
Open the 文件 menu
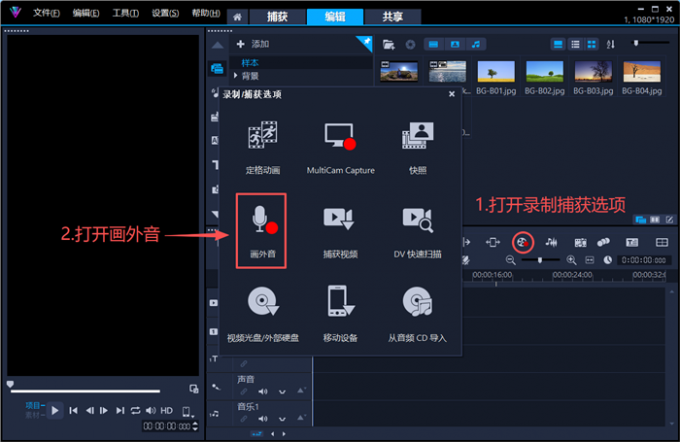coord(46,13)
